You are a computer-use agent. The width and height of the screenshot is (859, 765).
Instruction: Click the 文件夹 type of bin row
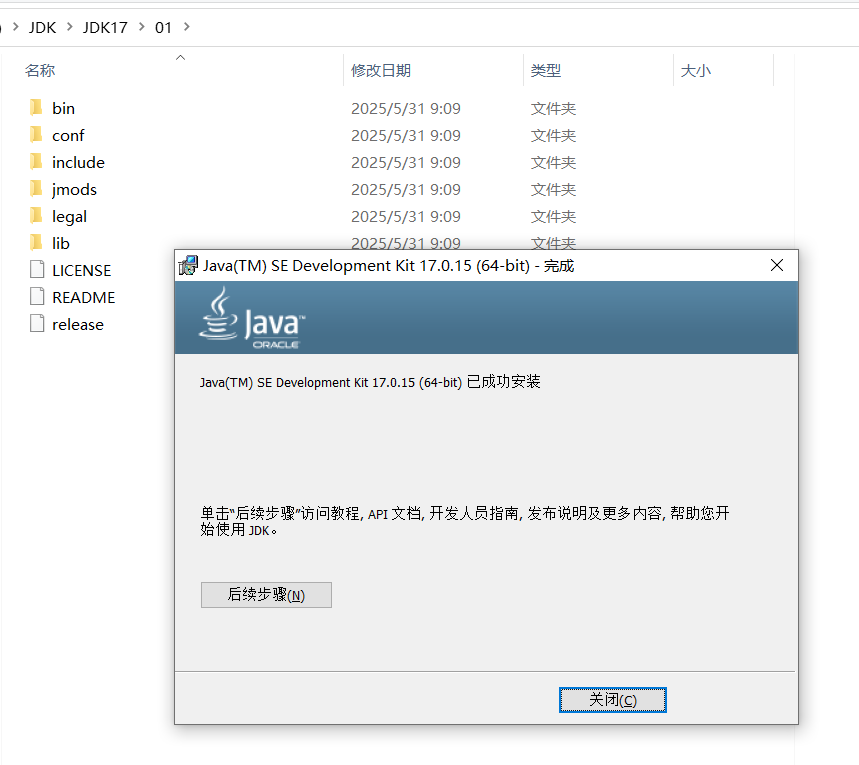pyautogui.click(x=553, y=109)
